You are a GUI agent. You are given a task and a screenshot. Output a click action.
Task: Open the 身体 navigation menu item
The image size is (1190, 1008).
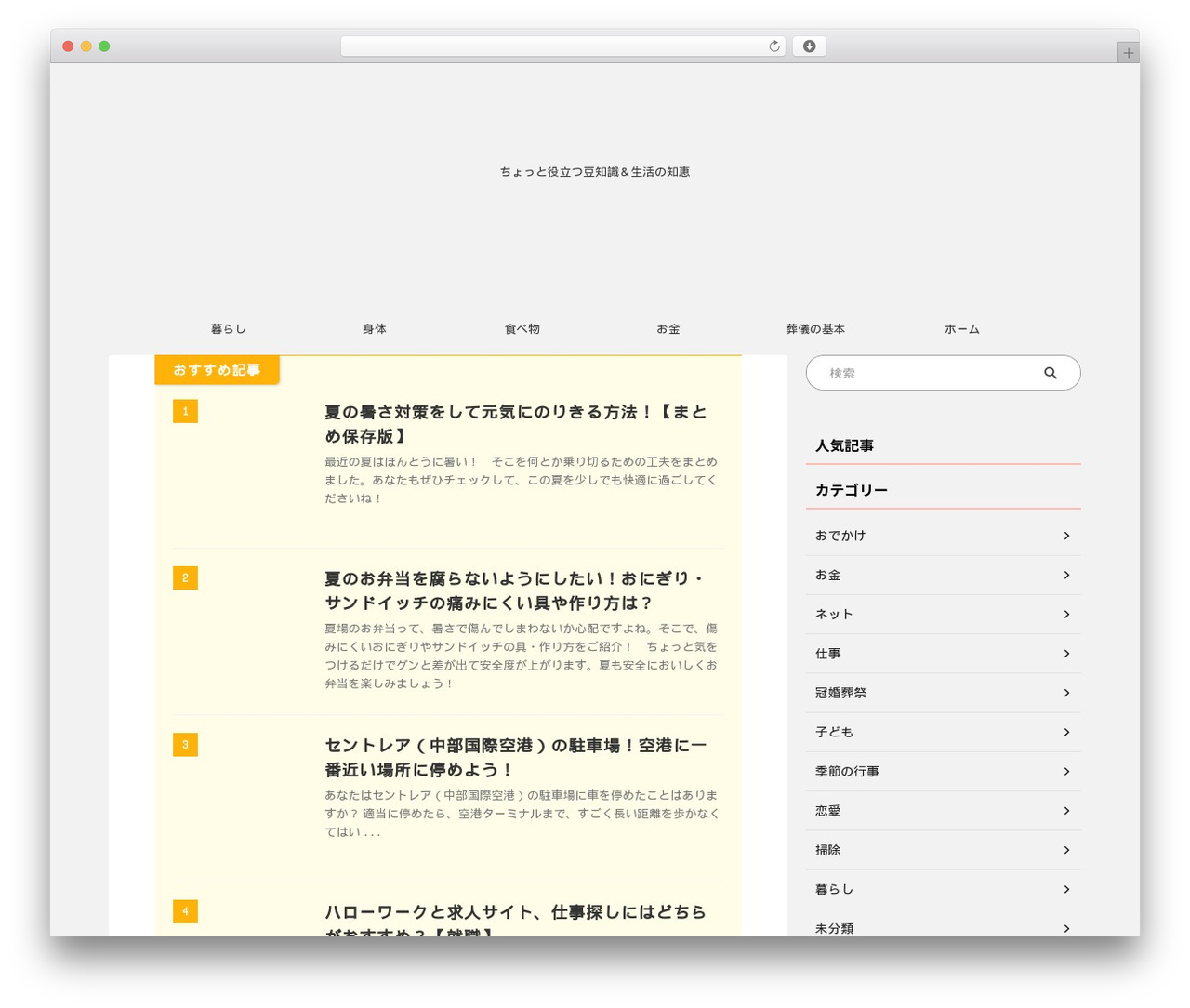coord(375,329)
